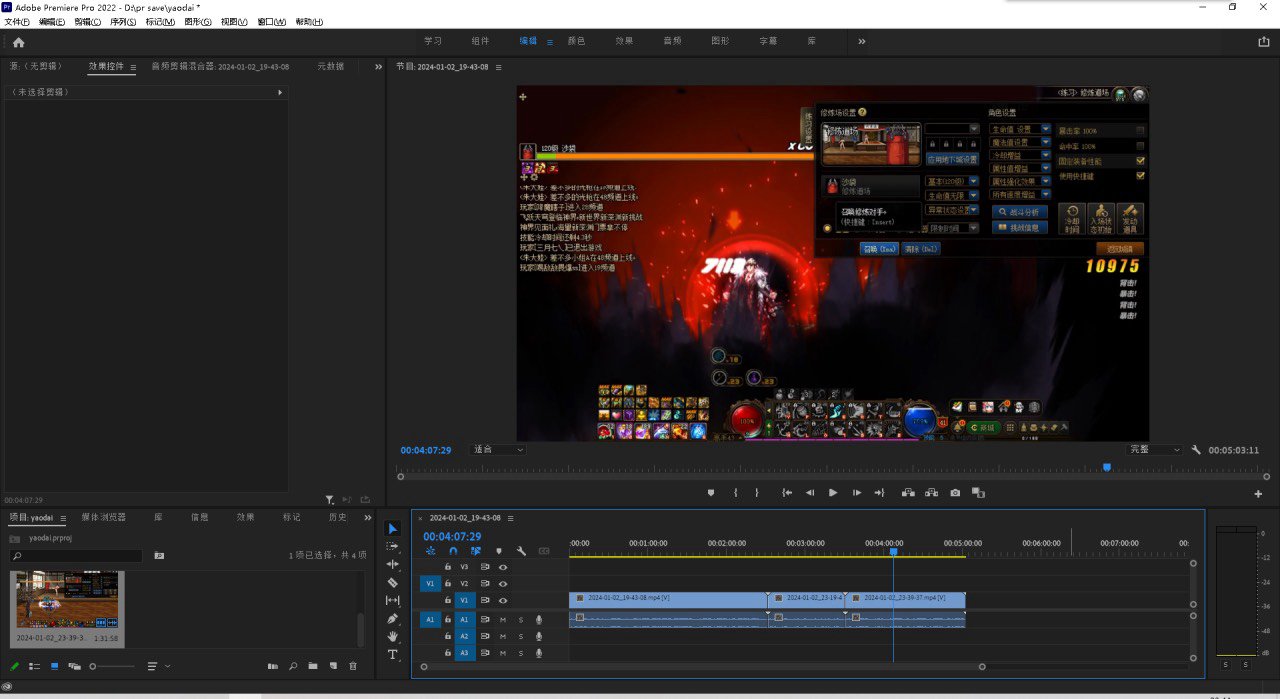The image size is (1280, 699).
Task: Go to In point
Action: click(x=787, y=493)
